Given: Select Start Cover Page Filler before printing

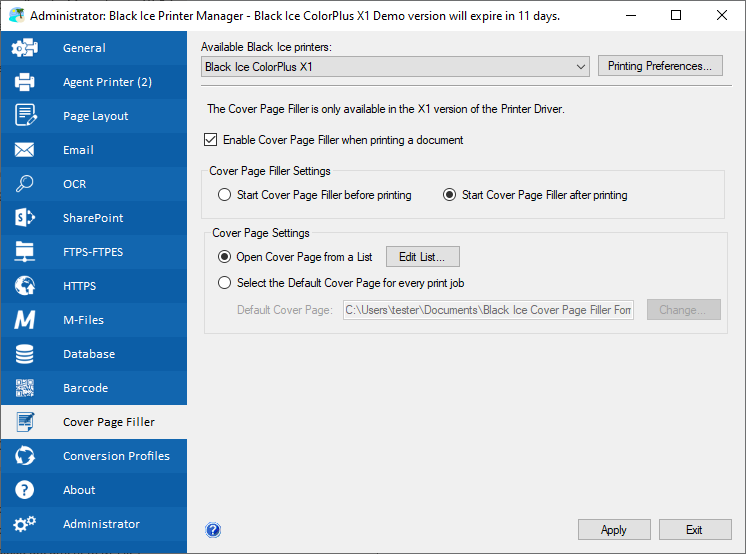Looking at the screenshot, I should pyautogui.click(x=224, y=195).
